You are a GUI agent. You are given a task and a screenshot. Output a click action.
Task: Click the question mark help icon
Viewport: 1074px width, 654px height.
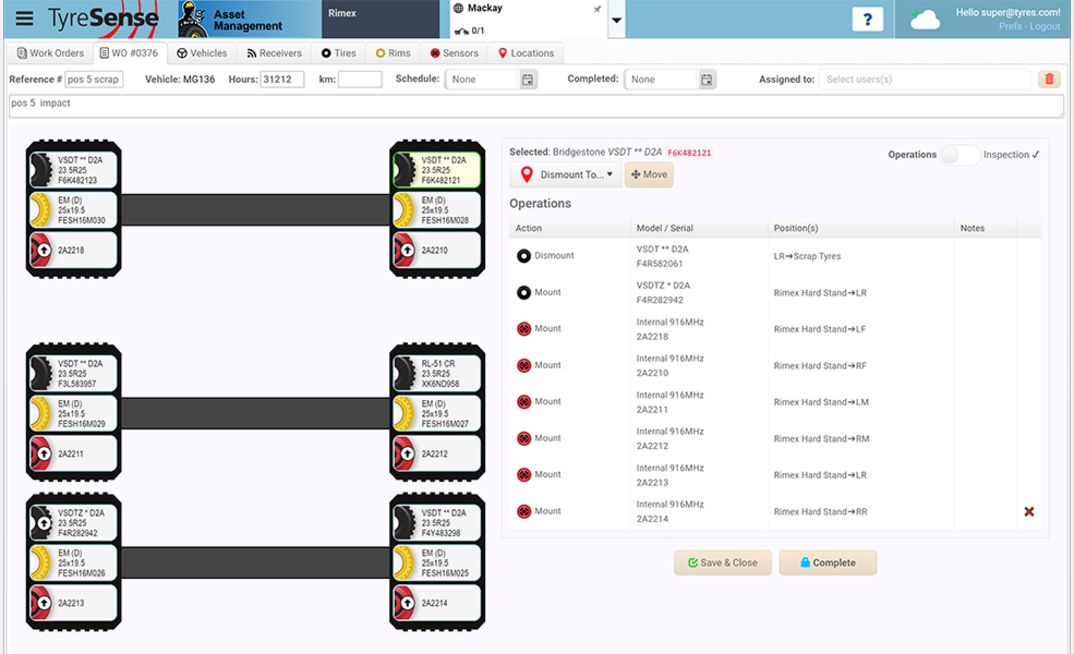866,19
